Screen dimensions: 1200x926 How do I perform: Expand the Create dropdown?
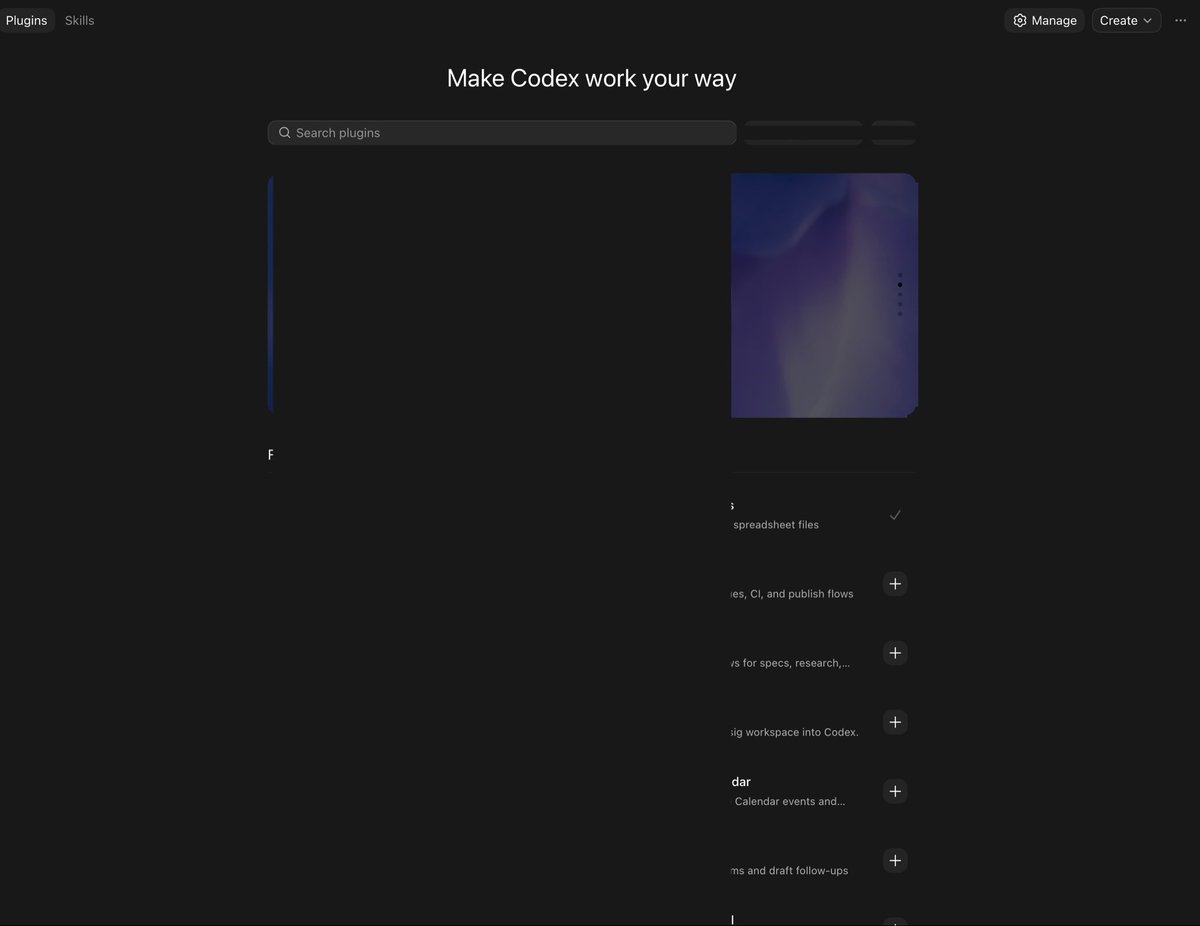1126,20
